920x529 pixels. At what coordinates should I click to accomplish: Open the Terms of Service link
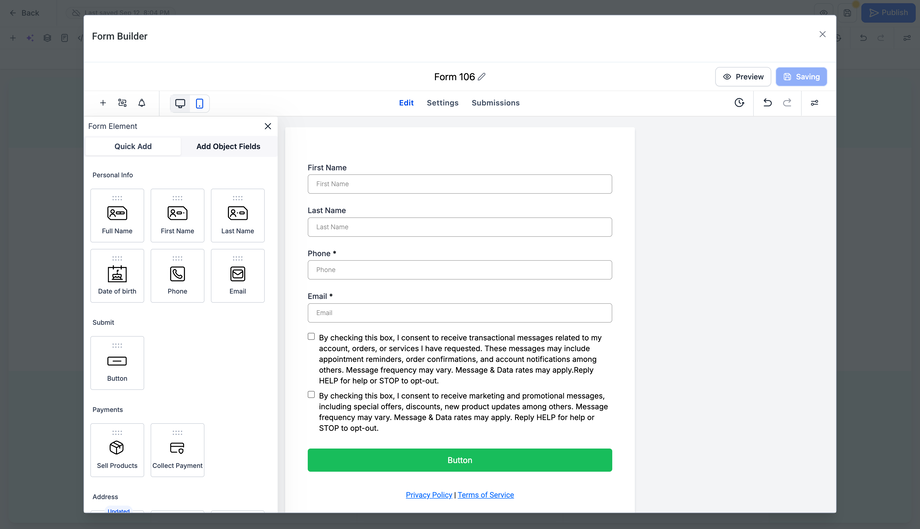tap(486, 495)
